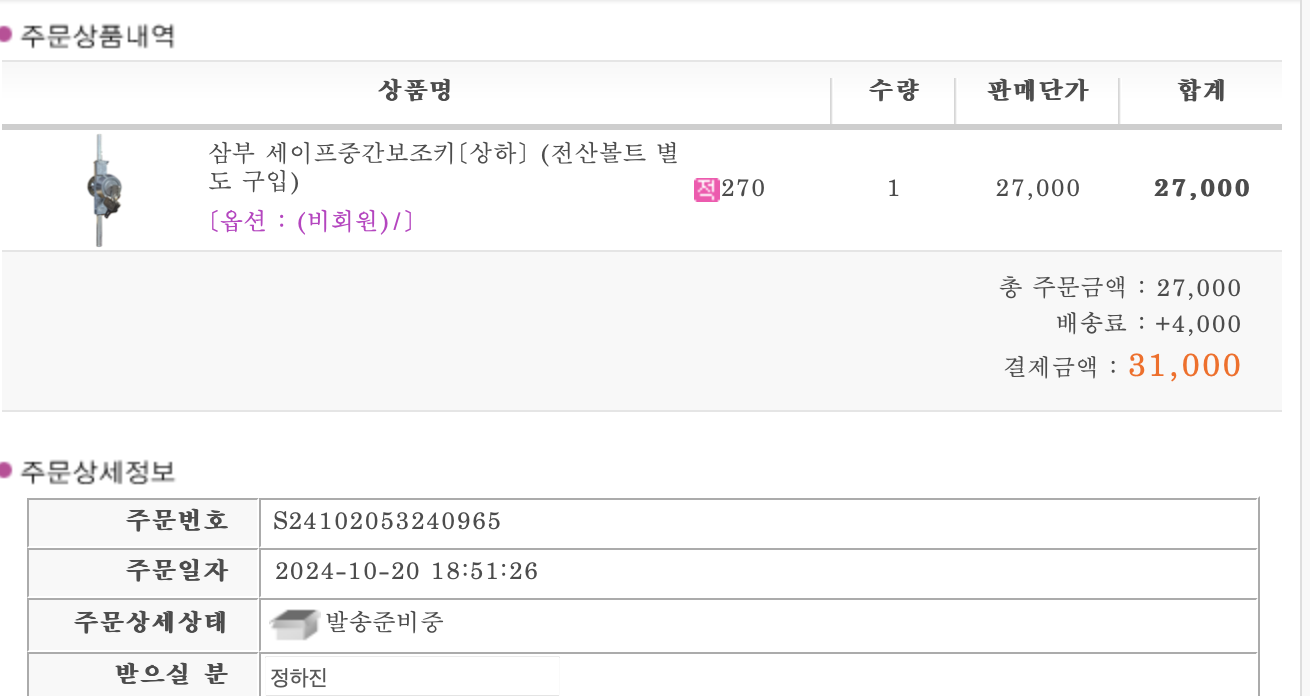Click the order date 2024-10-20 18:51:26
Image resolution: width=1310 pixels, height=696 pixels.
(406, 572)
